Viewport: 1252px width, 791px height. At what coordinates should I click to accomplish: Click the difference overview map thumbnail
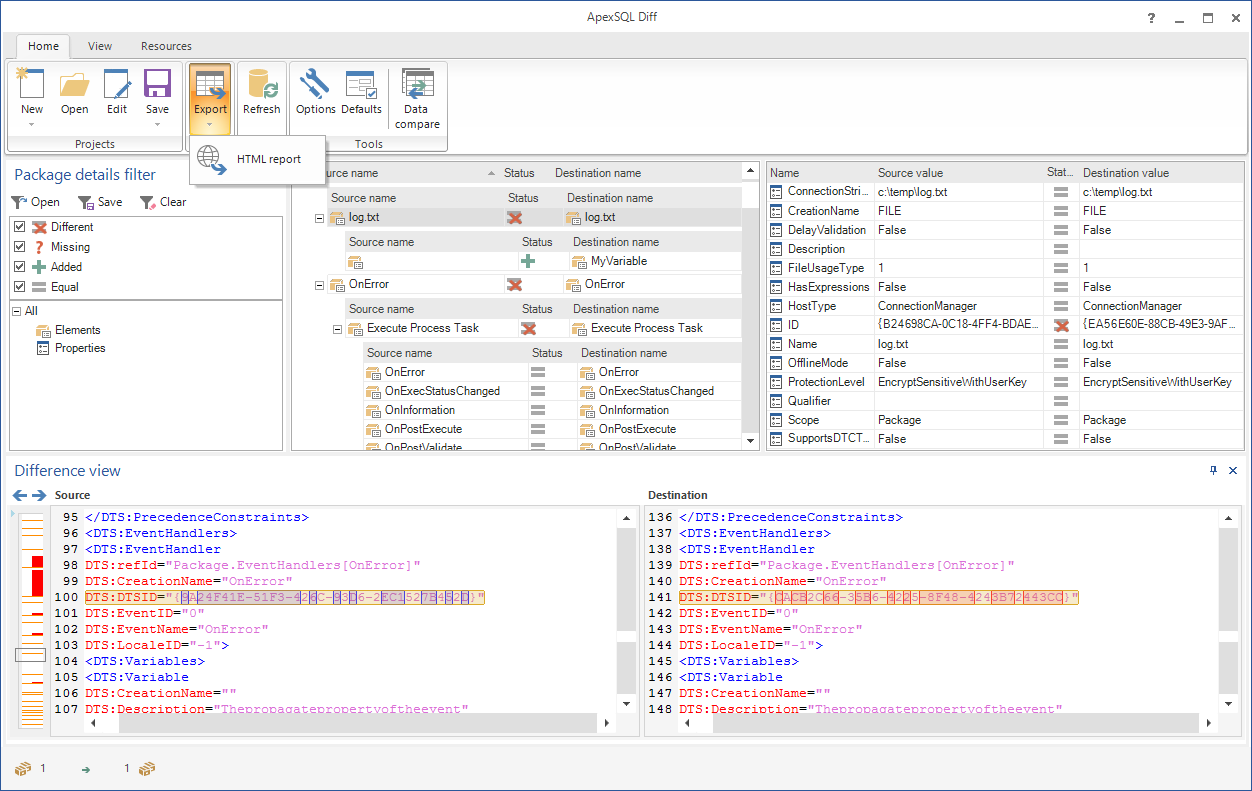31,618
